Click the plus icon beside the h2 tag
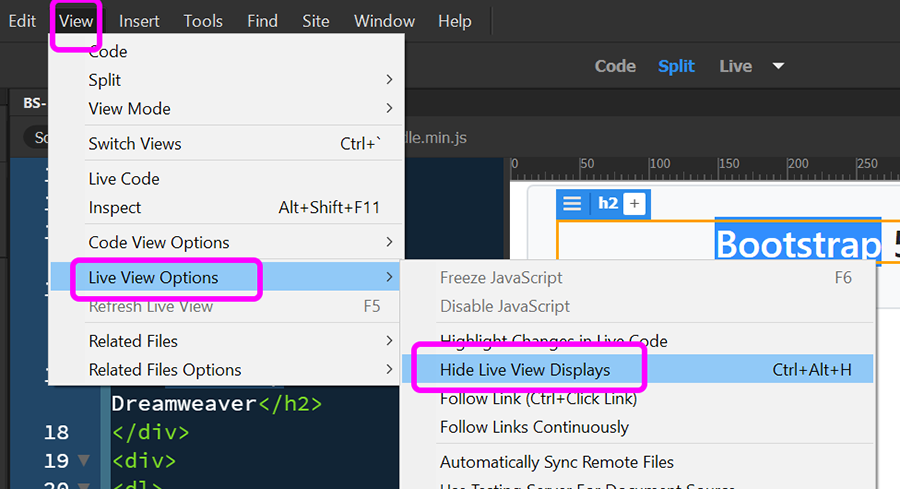The image size is (900, 489). click(x=634, y=204)
